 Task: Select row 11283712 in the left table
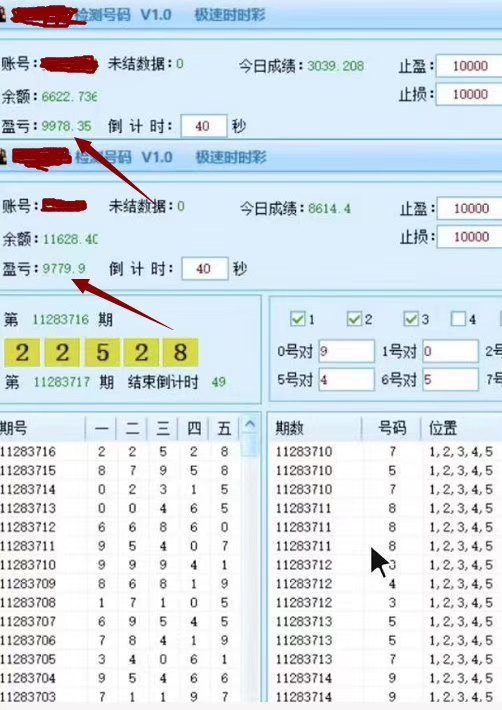(120, 527)
